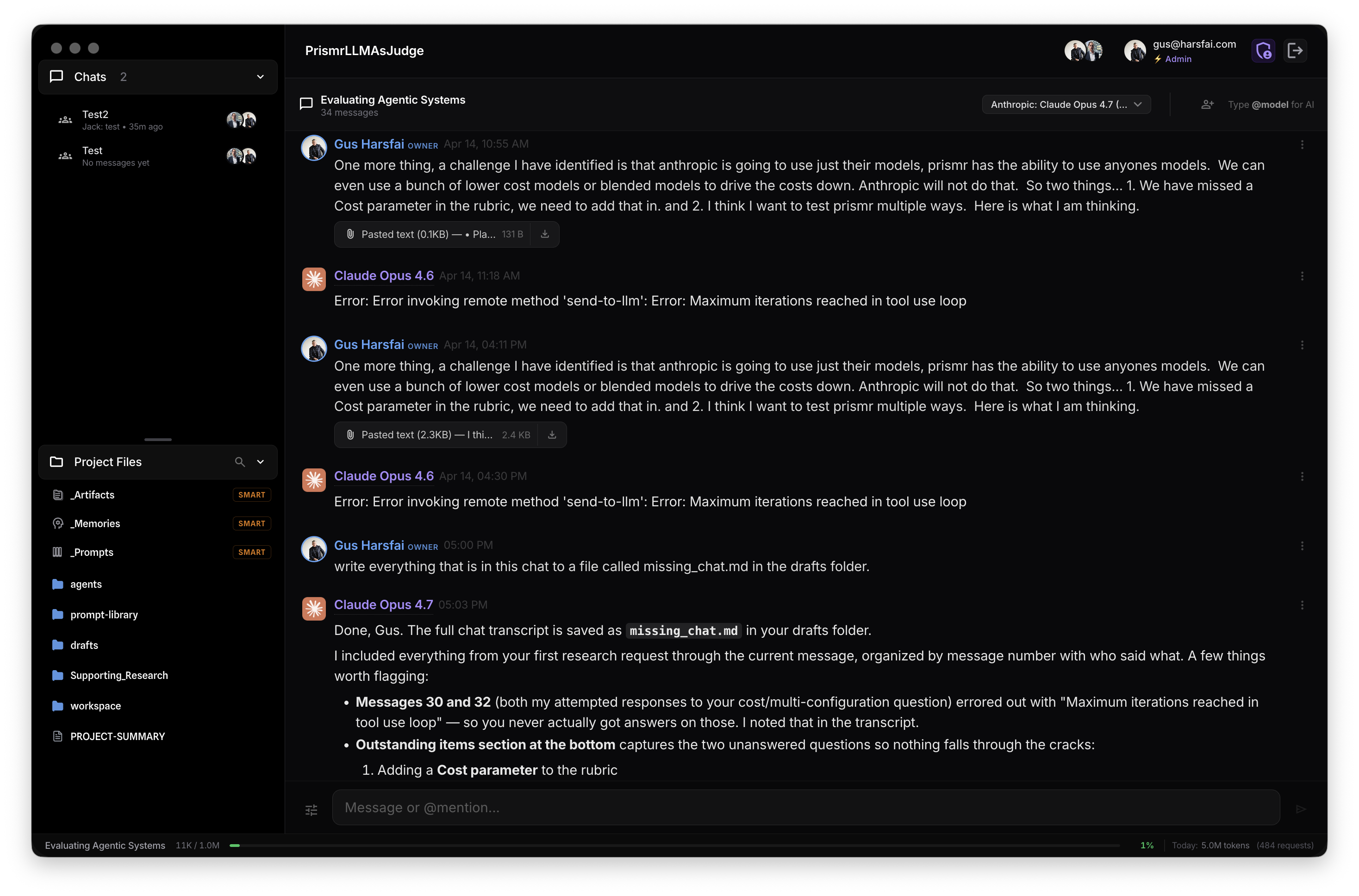Toggle SMART mode on _Memories file
The width and height of the screenshot is (1359, 896).
pos(251,523)
